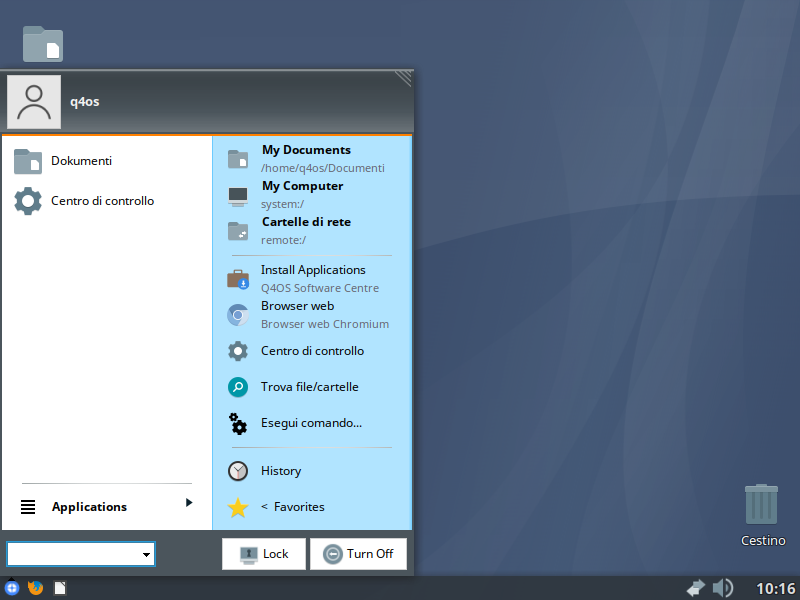Open the Cartelle di rete network folder icon
The width and height of the screenshot is (800, 600).
click(x=238, y=231)
